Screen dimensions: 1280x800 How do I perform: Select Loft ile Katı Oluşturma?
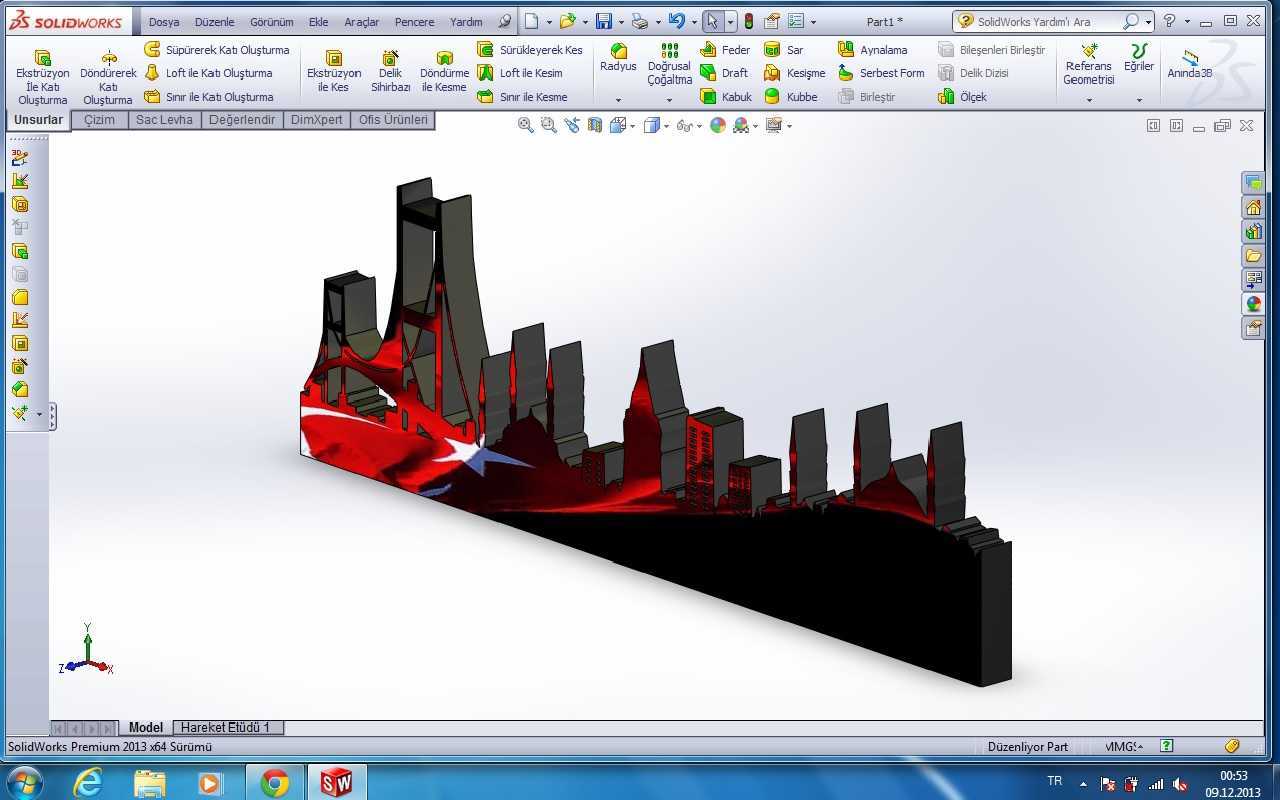pos(208,73)
